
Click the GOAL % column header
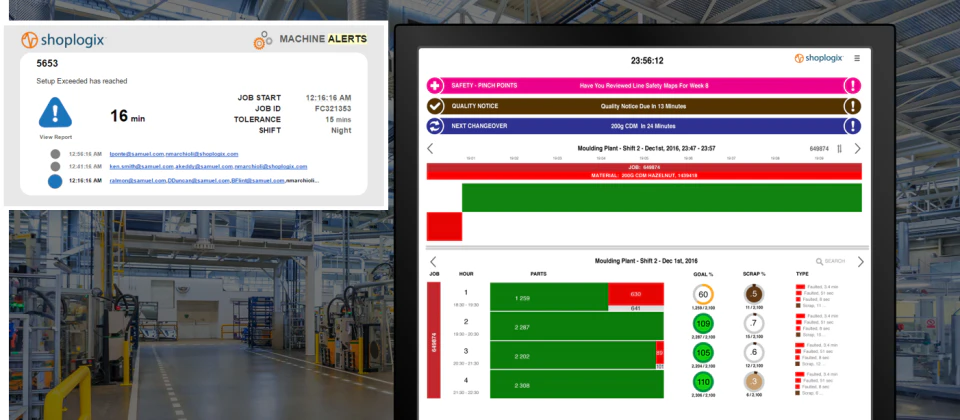click(703, 274)
